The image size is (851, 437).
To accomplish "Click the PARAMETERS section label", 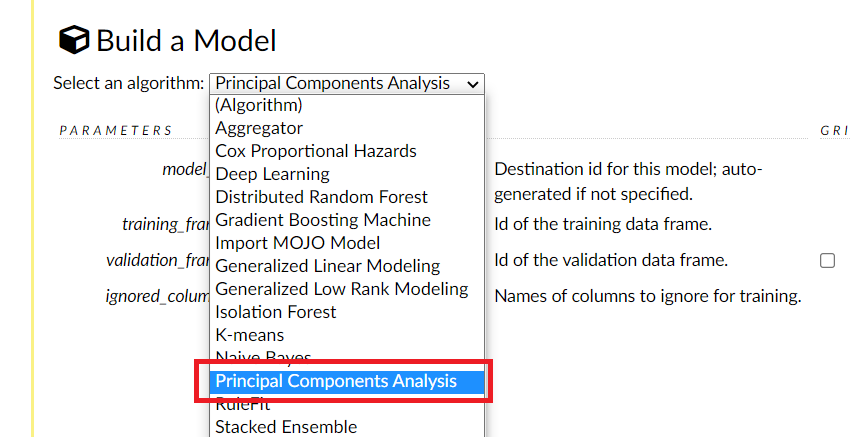I will click(x=116, y=130).
